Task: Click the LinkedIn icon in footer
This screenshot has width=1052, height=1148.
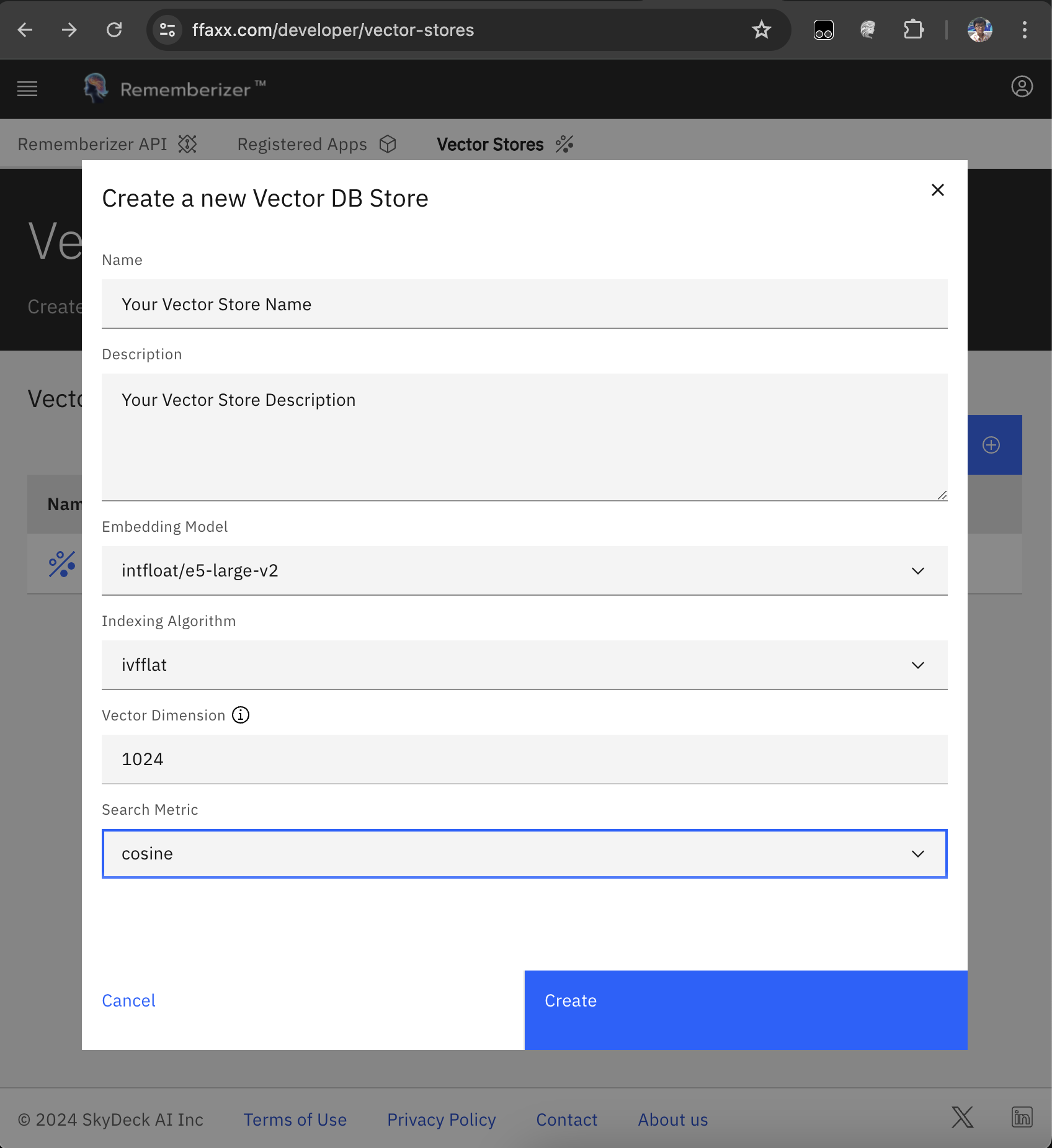Action: (1022, 1118)
